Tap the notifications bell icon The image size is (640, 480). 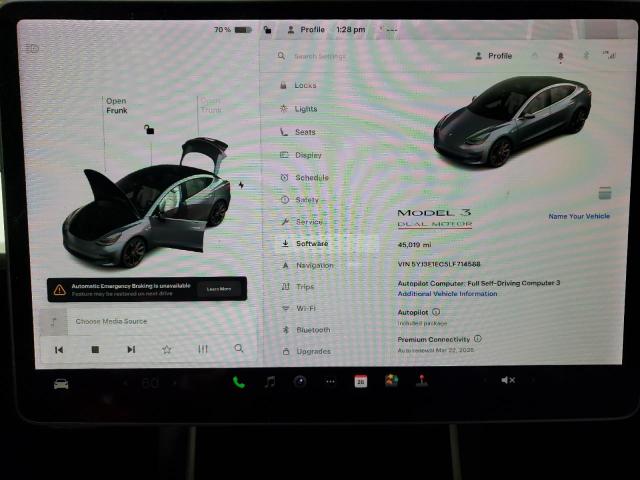click(x=561, y=57)
